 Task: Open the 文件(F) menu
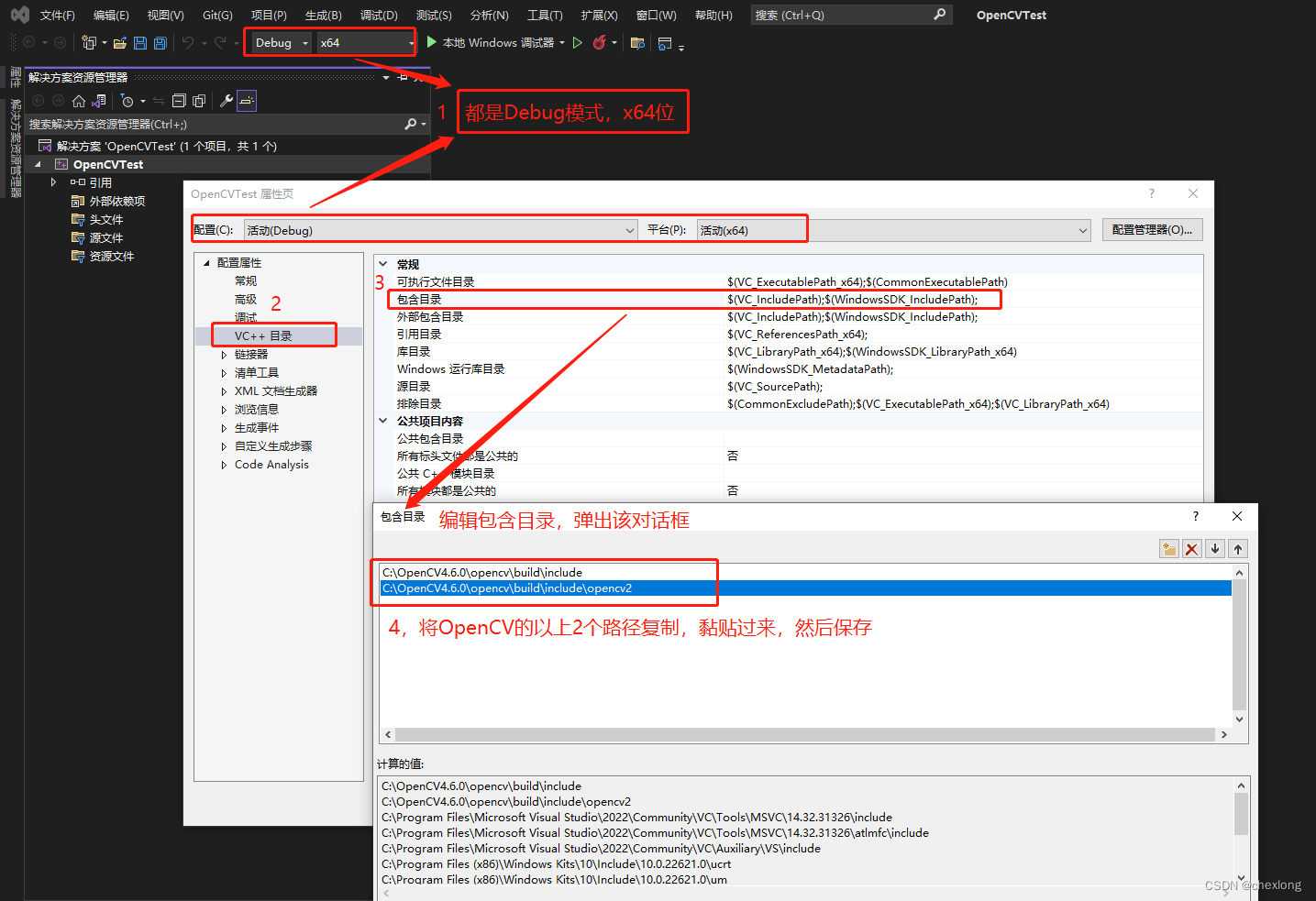tap(58, 15)
